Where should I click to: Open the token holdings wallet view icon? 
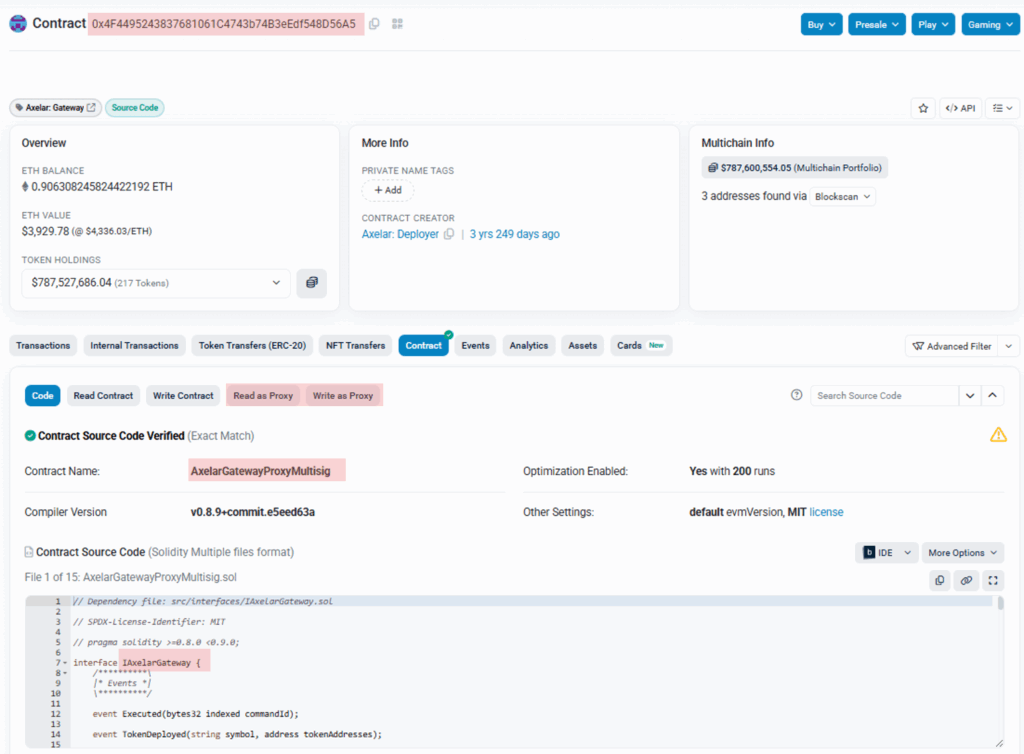coord(312,283)
